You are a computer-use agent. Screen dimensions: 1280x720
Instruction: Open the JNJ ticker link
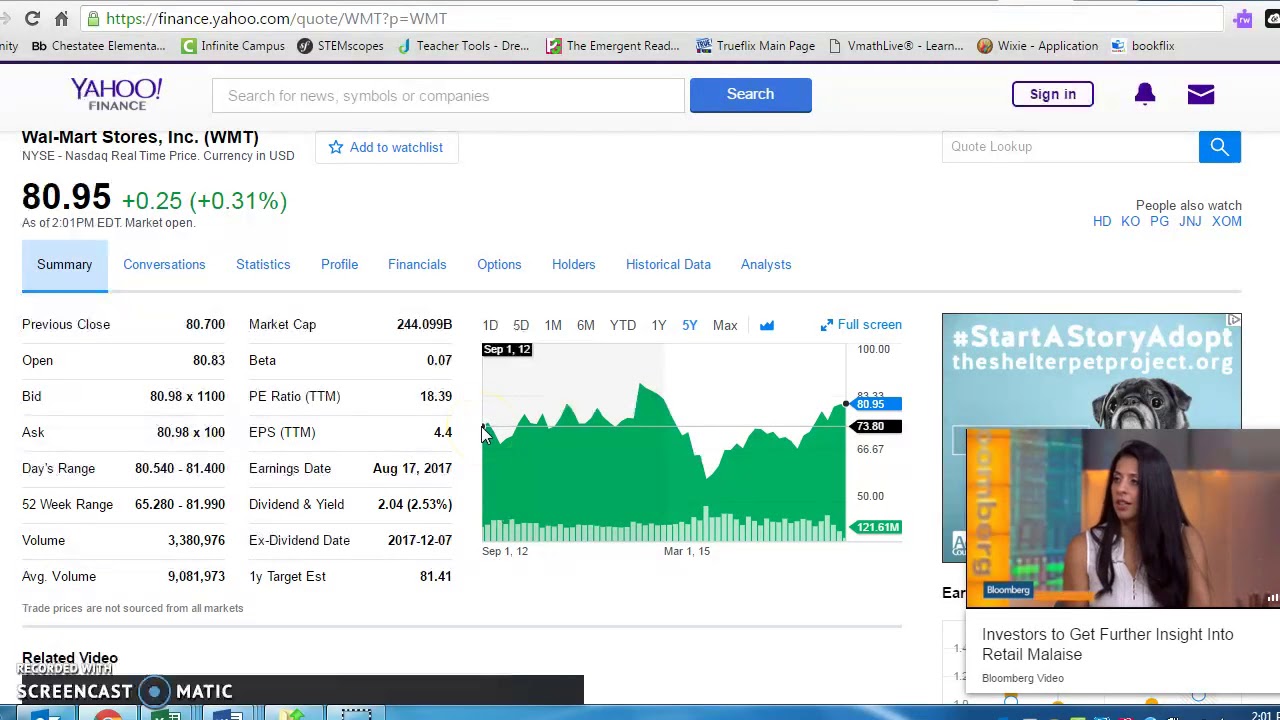click(x=1190, y=221)
